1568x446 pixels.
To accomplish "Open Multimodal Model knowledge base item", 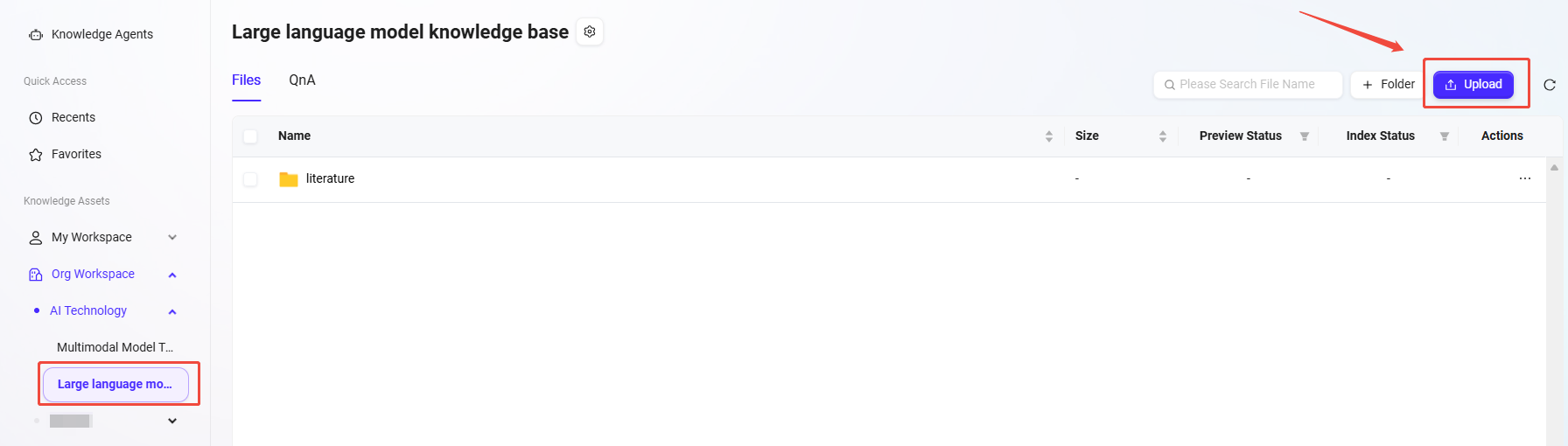I will click(115, 347).
